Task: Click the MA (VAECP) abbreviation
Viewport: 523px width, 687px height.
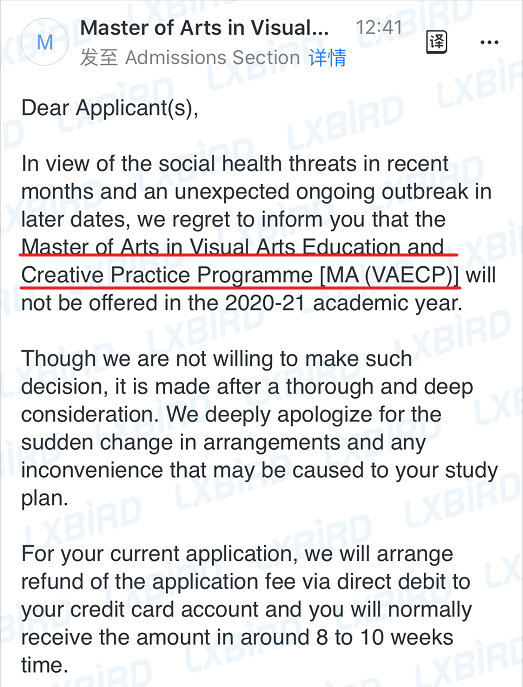Action: 389,275
